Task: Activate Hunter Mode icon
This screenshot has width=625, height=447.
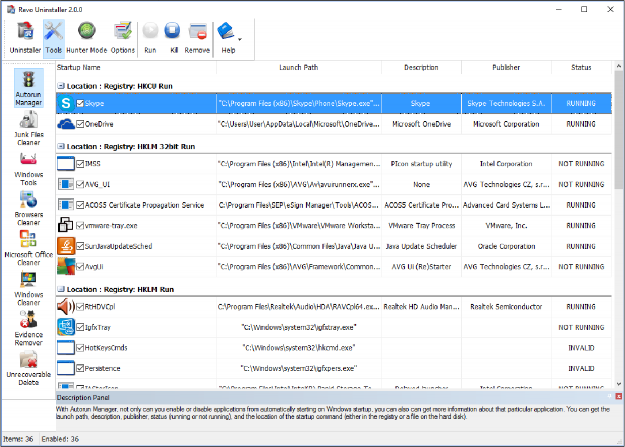Action: point(86,38)
